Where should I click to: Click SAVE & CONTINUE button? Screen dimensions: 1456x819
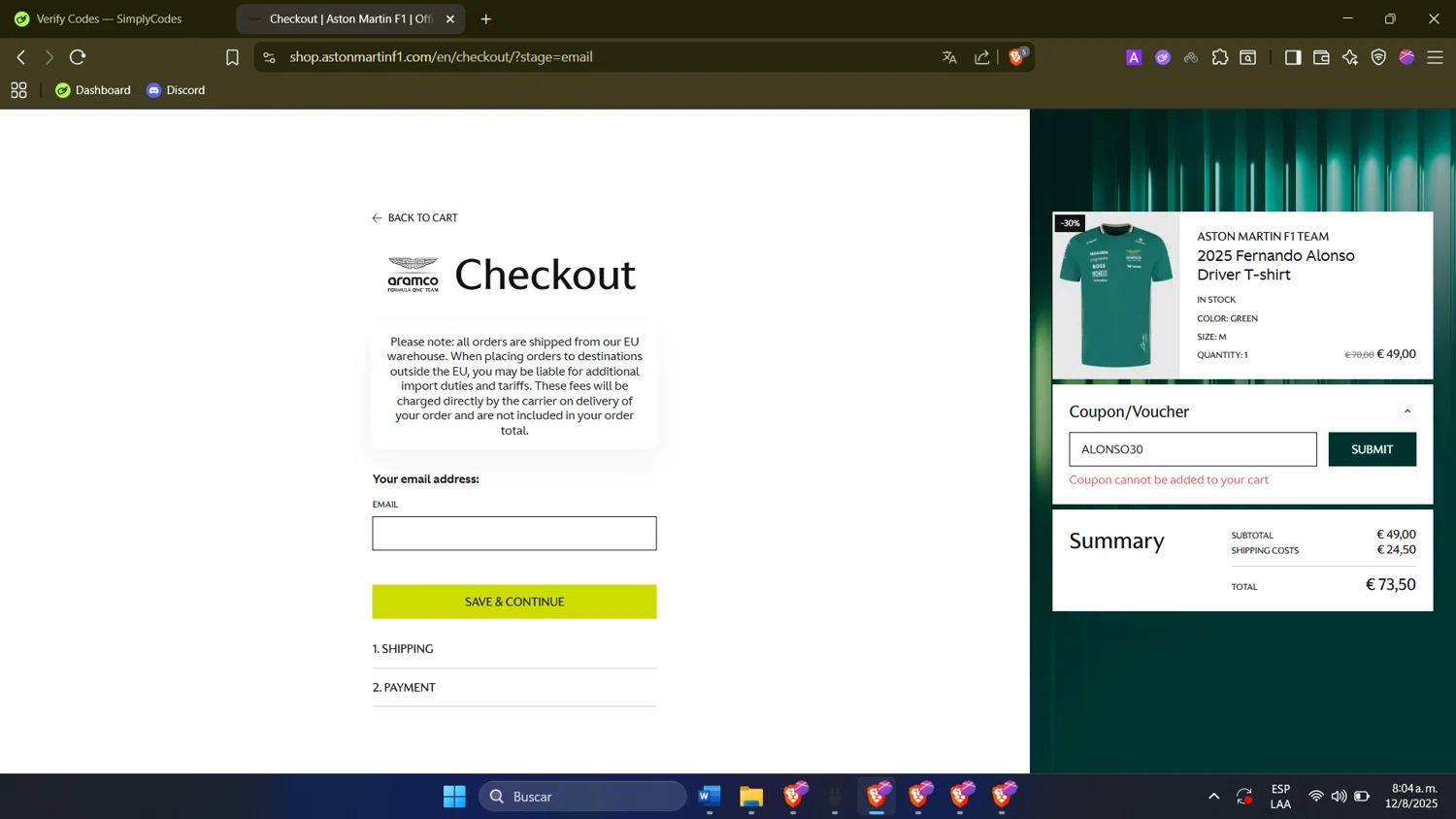click(x=514, y=602)
